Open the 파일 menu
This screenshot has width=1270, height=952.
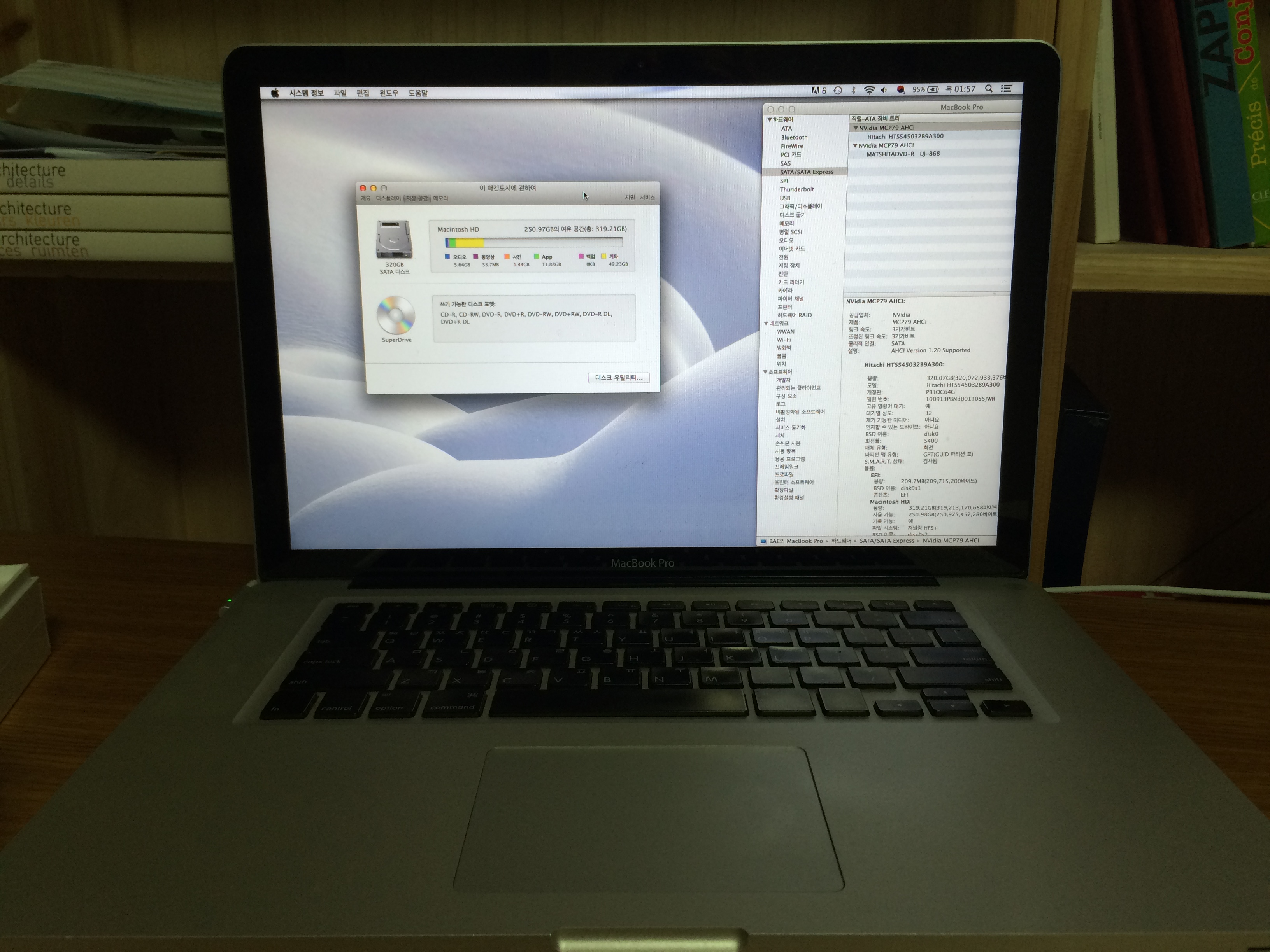(x=340, y=93)
